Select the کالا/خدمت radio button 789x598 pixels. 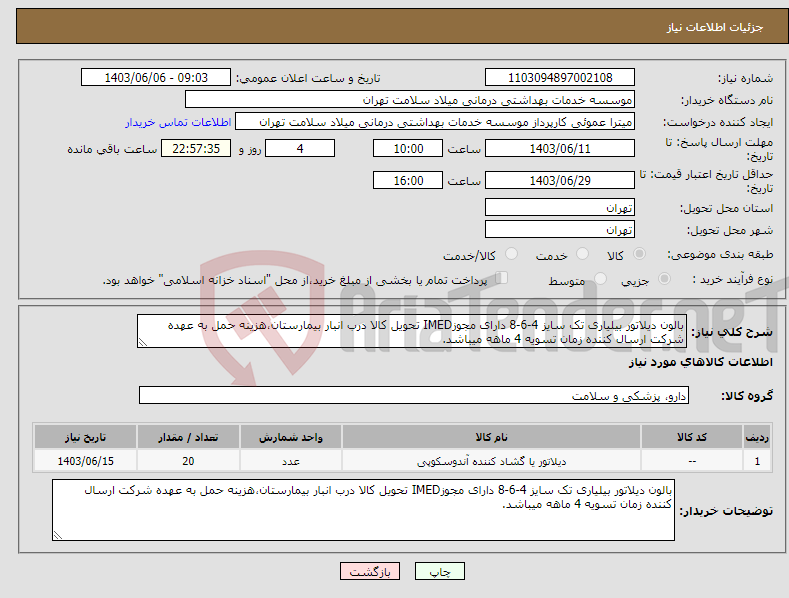point(511,254)
